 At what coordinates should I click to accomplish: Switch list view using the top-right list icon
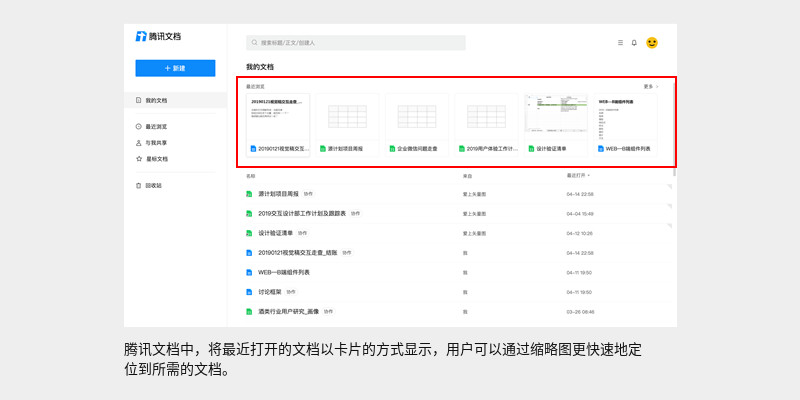tap(620, 43)
